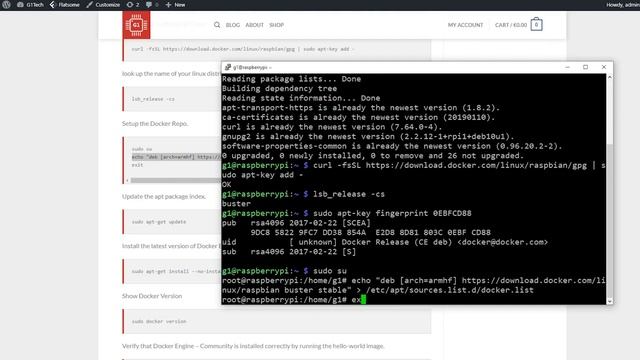The width and height of the screenshot is (640, 360).
Task: Click the curl -fsSL code block on webpage
Action: point(277,49)
